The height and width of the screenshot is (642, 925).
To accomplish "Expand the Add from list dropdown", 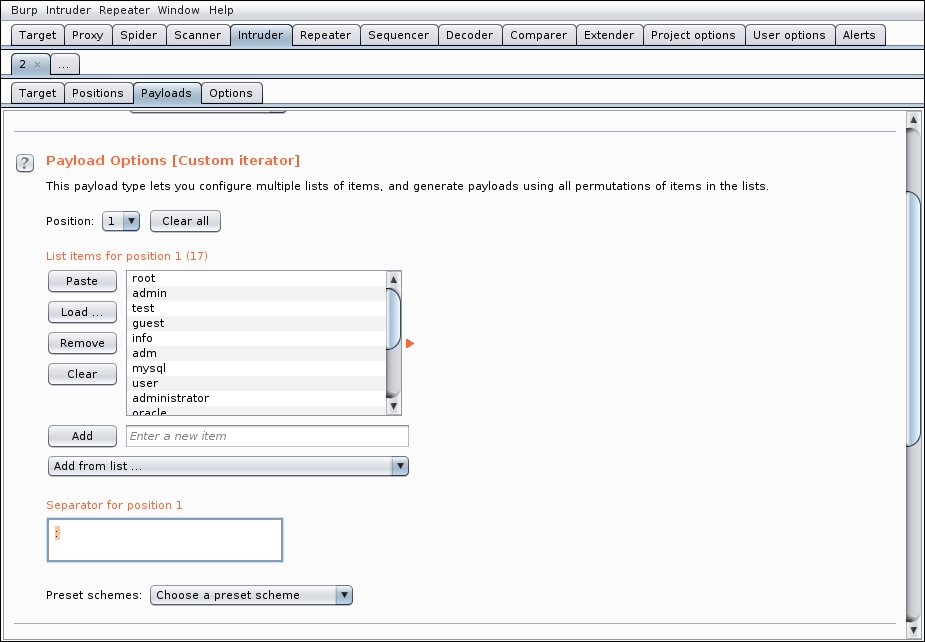I will pos(228,466).
